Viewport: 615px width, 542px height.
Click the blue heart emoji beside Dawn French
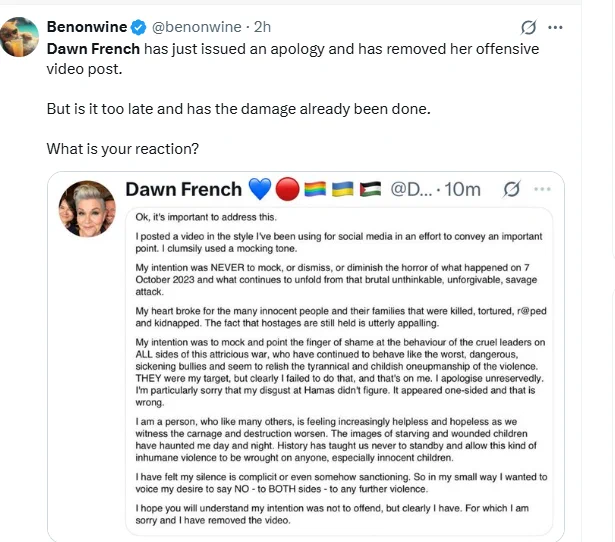click(x=260, y=189)
